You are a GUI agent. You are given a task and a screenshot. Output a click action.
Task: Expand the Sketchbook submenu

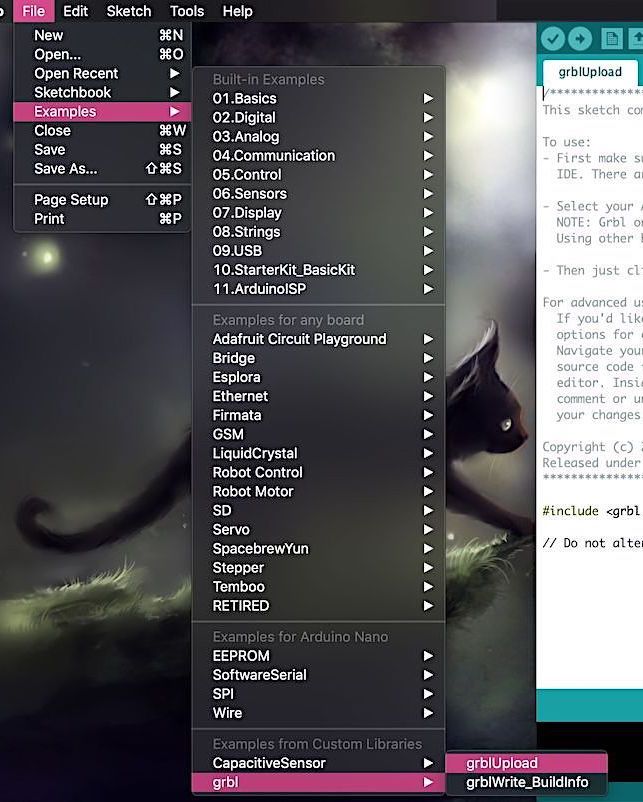click(x=102, y=93)
